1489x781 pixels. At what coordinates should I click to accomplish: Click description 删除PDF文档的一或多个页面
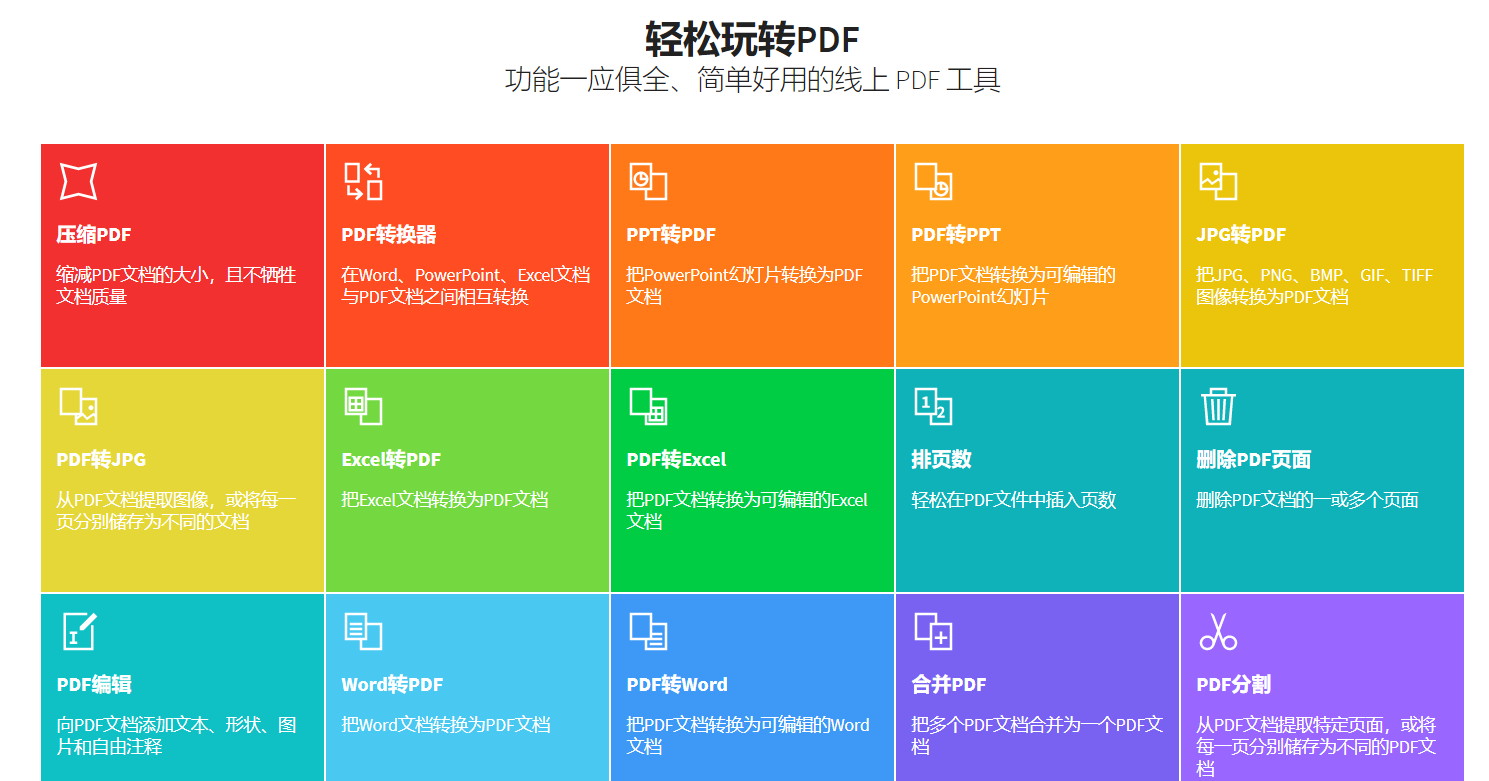pyautogui.click(x=1307, y=500)
